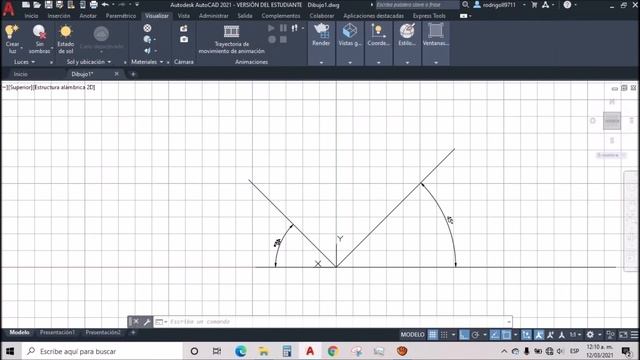Open annotation scale 1:1 dropdown
Screen dimensions: 640x360
click(x=575, y=335)
